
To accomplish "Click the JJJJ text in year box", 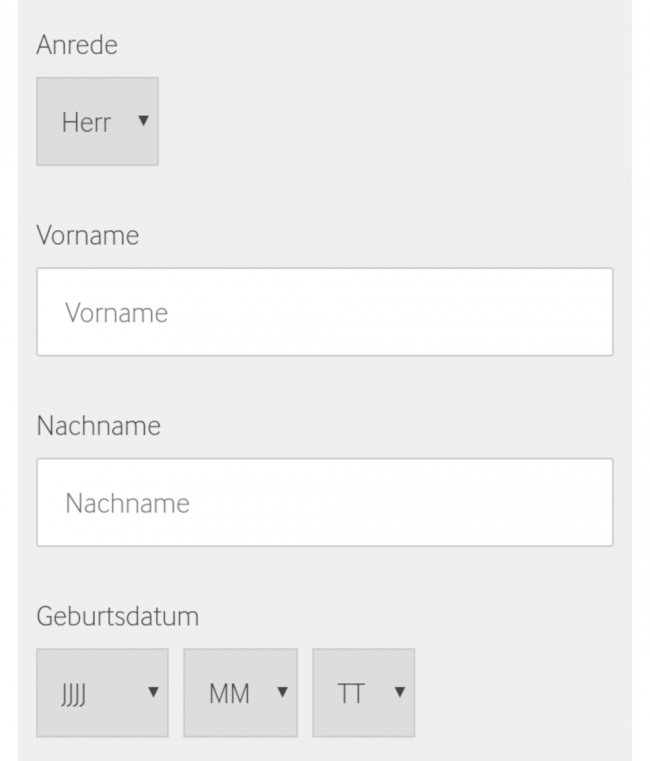I will [73, 694].
